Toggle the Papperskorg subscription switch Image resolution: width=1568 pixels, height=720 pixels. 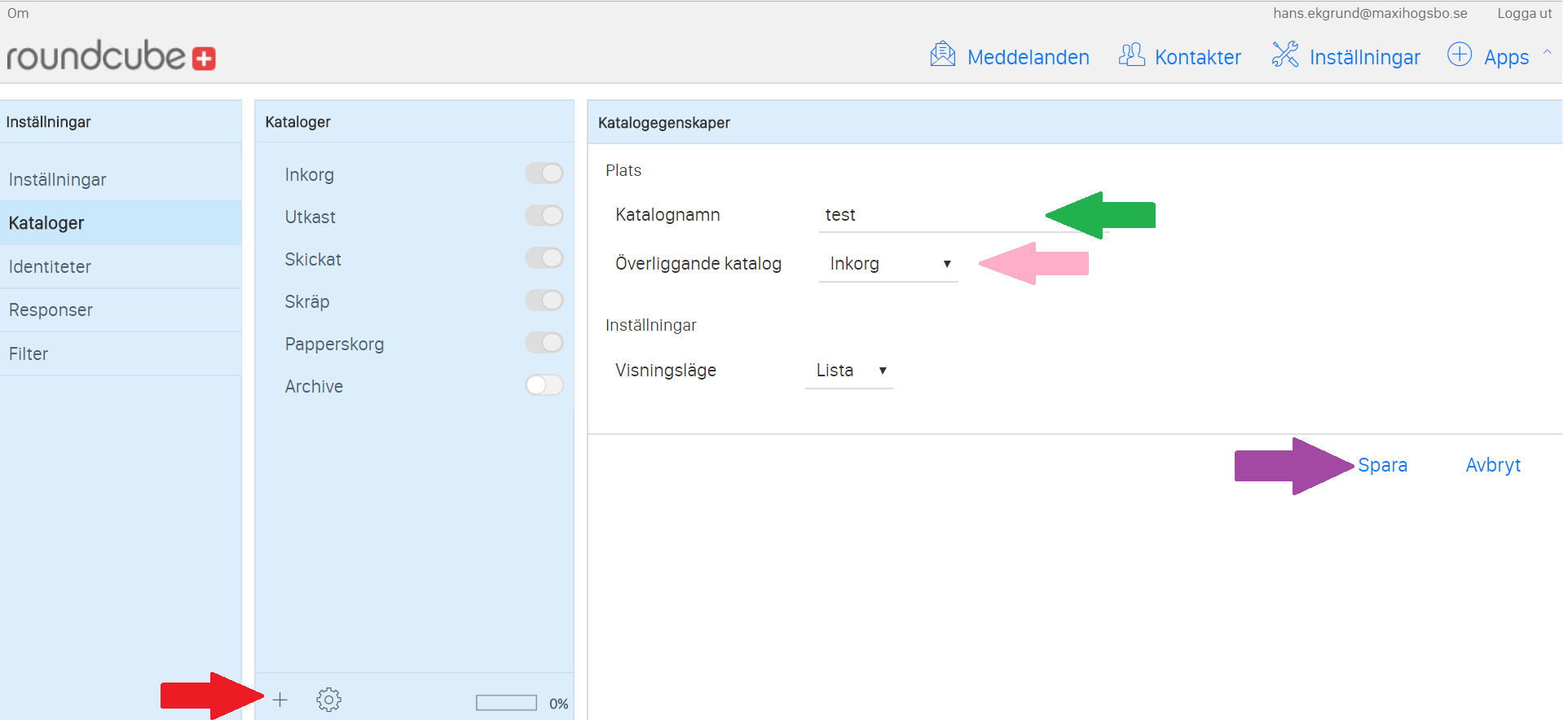544,343
